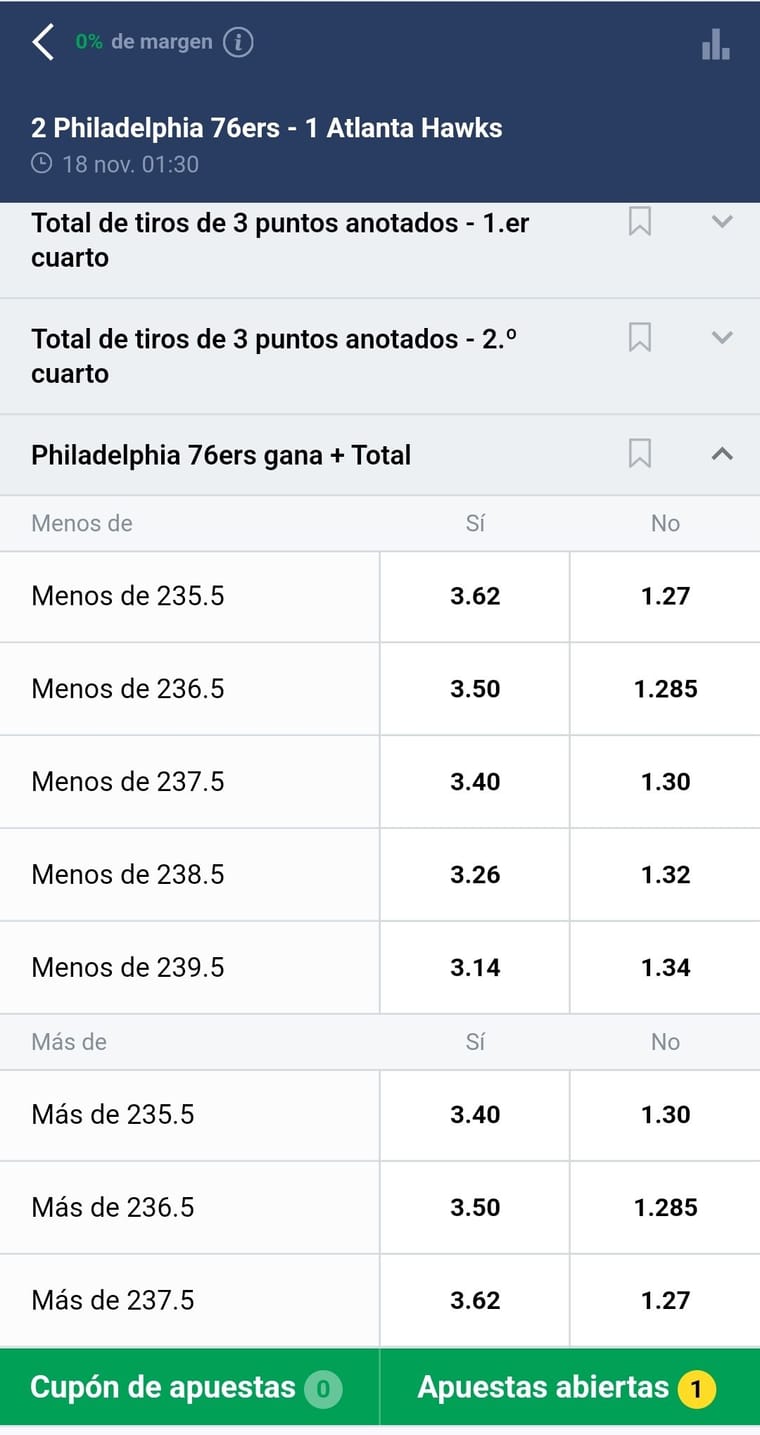Select Sí 3.50 for Más de 236.5
Screen dimensions: 760x1435
(475, 1208)
